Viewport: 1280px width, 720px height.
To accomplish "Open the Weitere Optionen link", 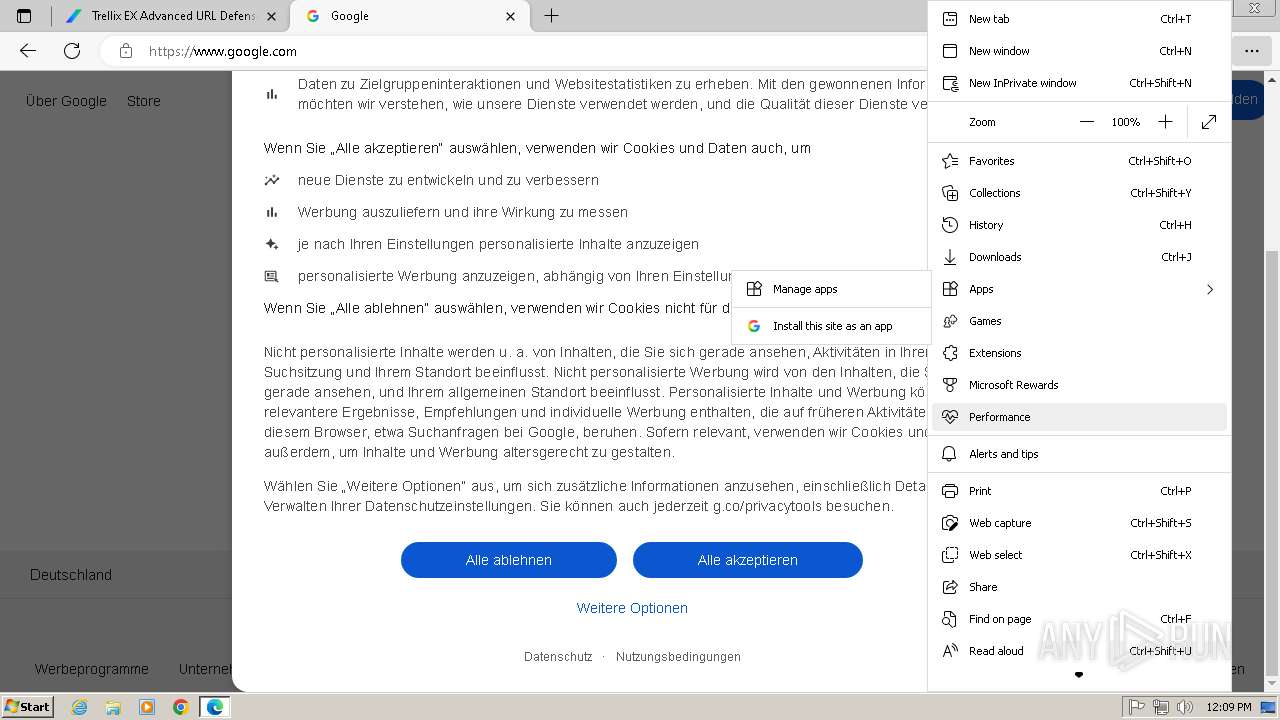I will click(632, 608).
